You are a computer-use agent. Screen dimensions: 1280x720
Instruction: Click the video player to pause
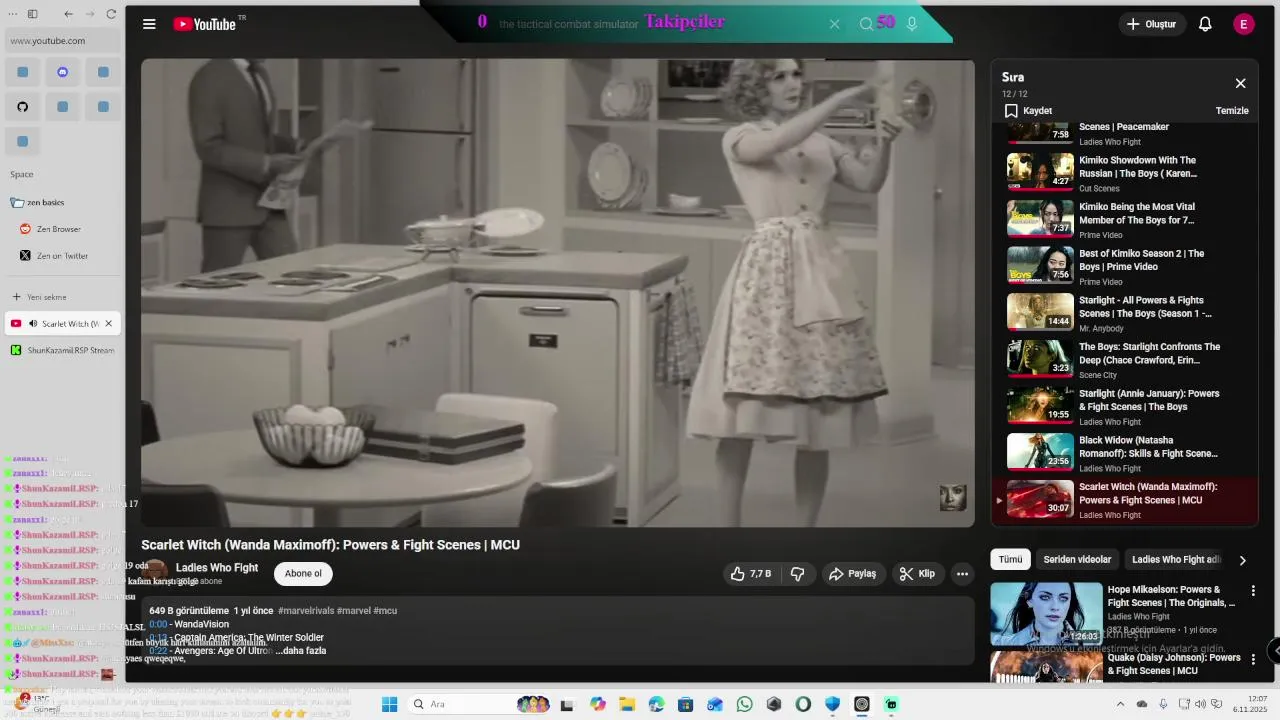557,293
